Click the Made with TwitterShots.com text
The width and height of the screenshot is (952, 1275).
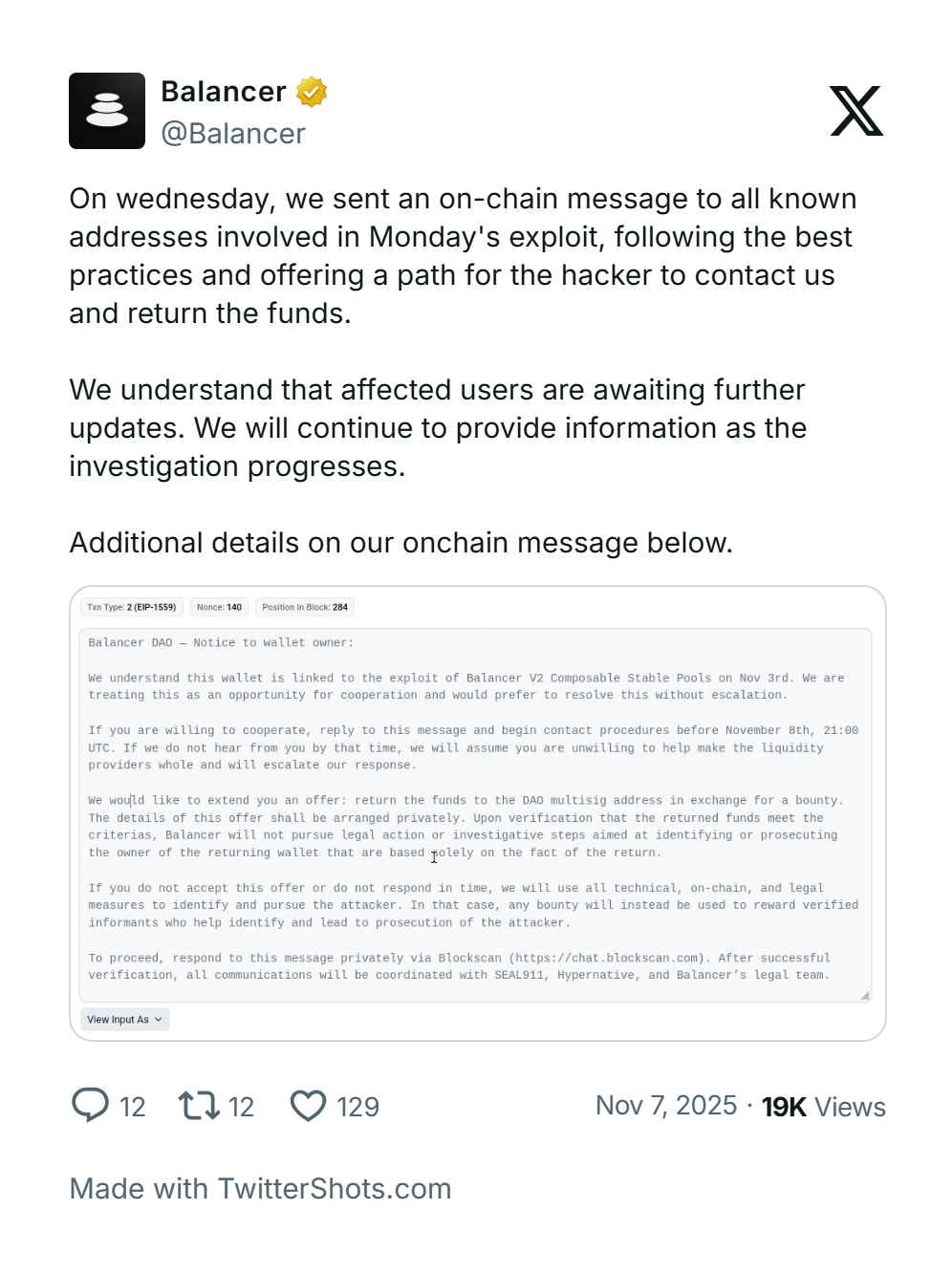(260, 1188)
